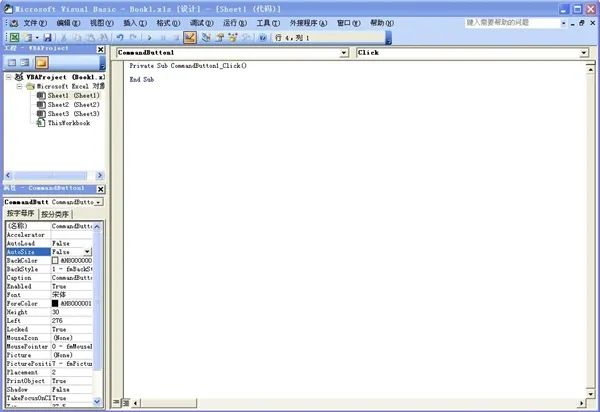Click the VBA Help toolbar icon
Viewport: 600px width, 412px height.
262,37
